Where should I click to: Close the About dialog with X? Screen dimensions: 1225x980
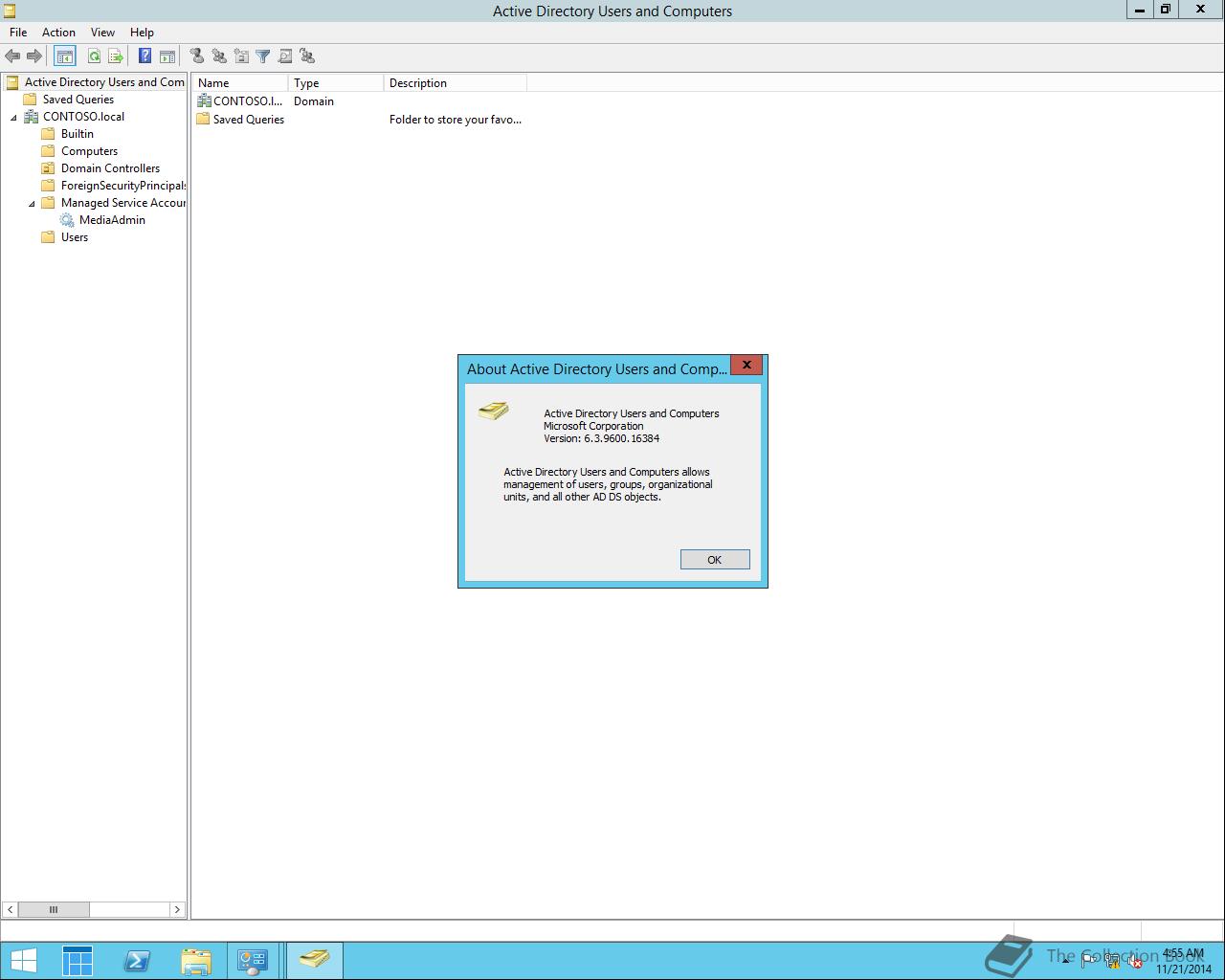pos(746,365)
